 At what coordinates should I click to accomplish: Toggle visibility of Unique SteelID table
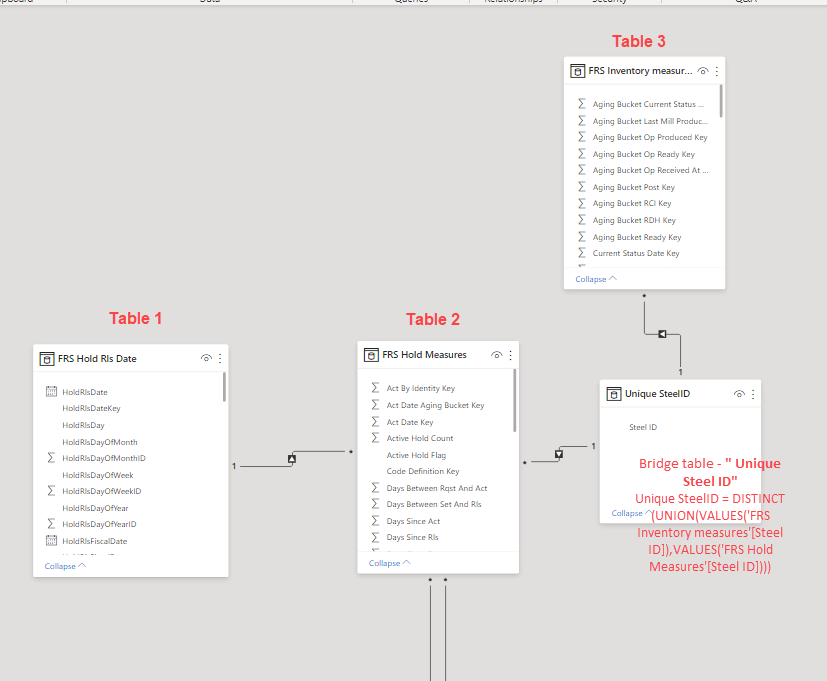[x=739, y=394]
